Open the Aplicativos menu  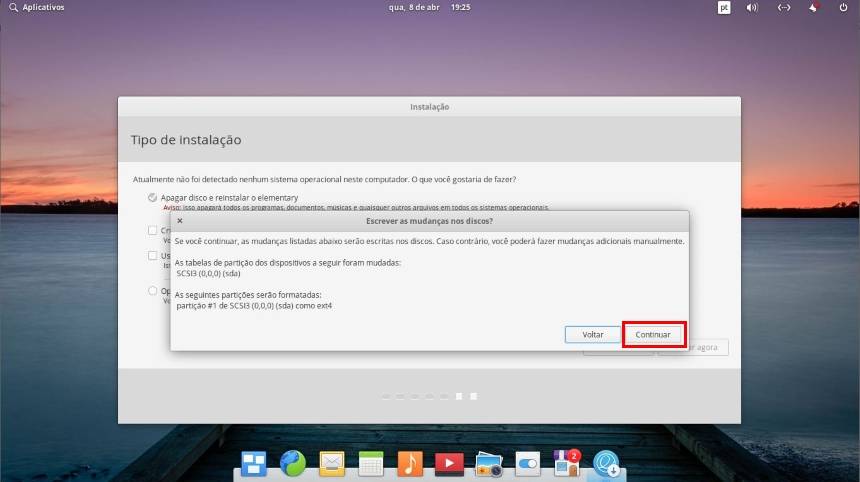[36, 7]
